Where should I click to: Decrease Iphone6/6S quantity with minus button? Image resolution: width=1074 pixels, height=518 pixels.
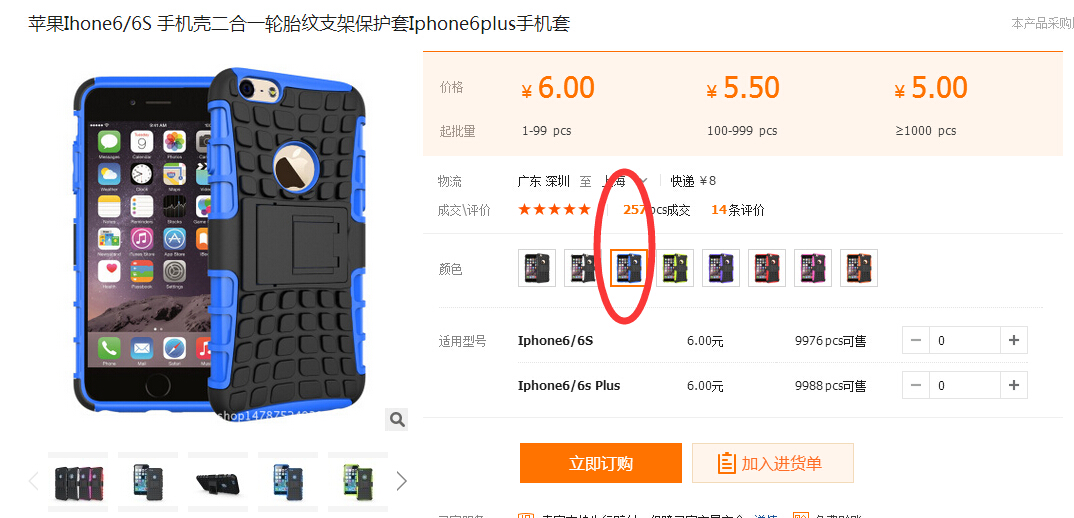tap(916, 340)
